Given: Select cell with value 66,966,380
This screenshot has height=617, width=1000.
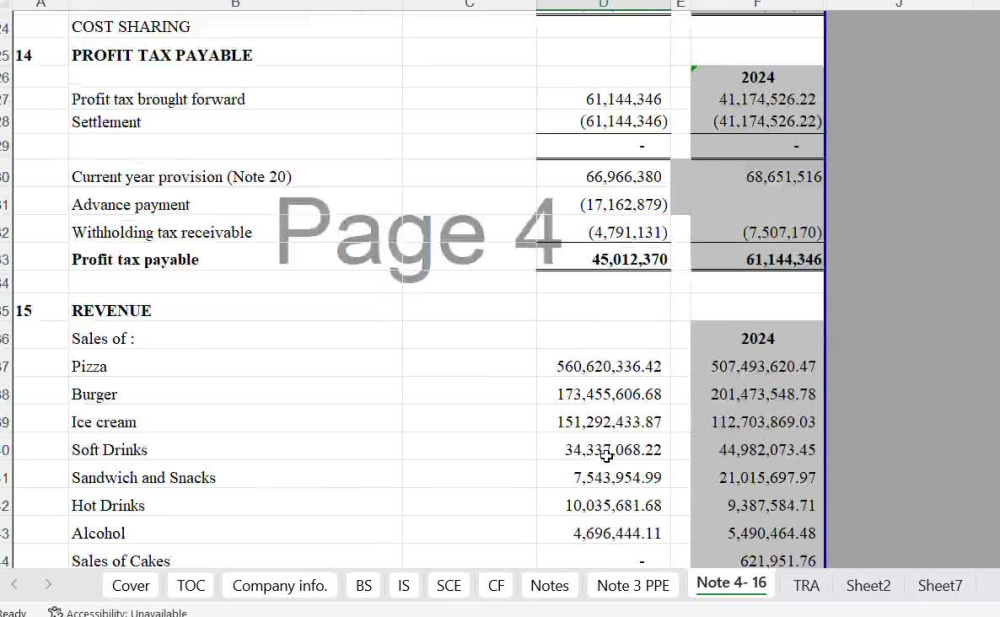Looking at the screenshot, I should [623, 177].
